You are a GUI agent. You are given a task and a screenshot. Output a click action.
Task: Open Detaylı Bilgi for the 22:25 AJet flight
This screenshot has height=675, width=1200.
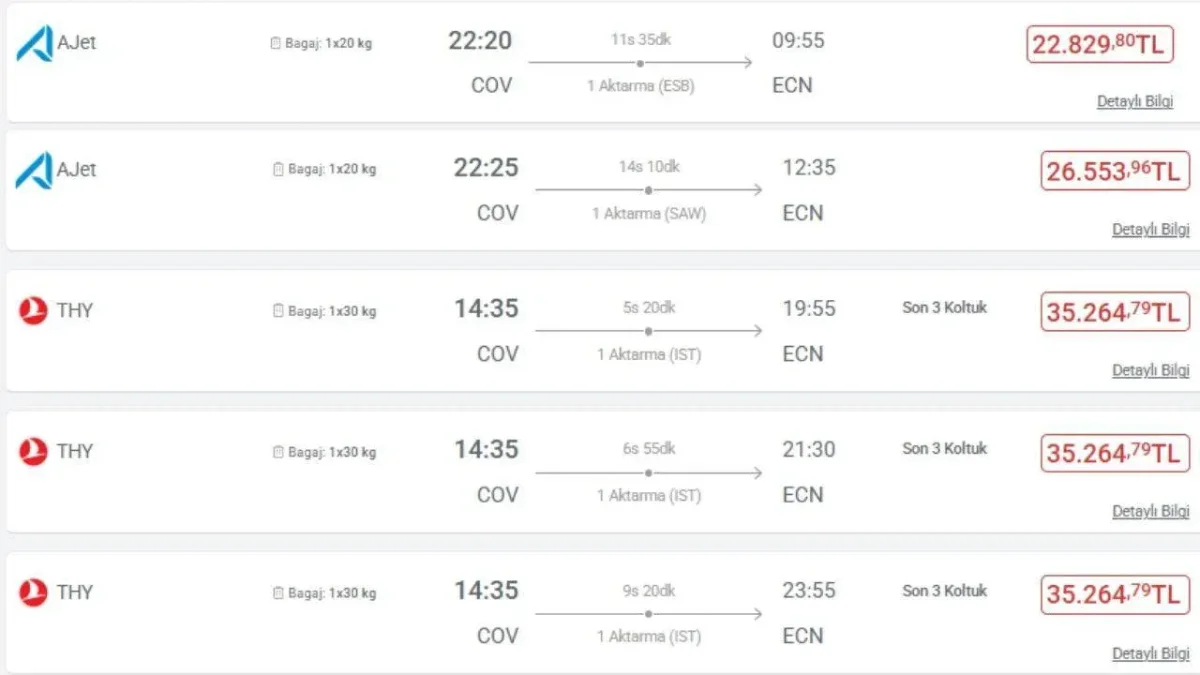[x=1151, y=229]
